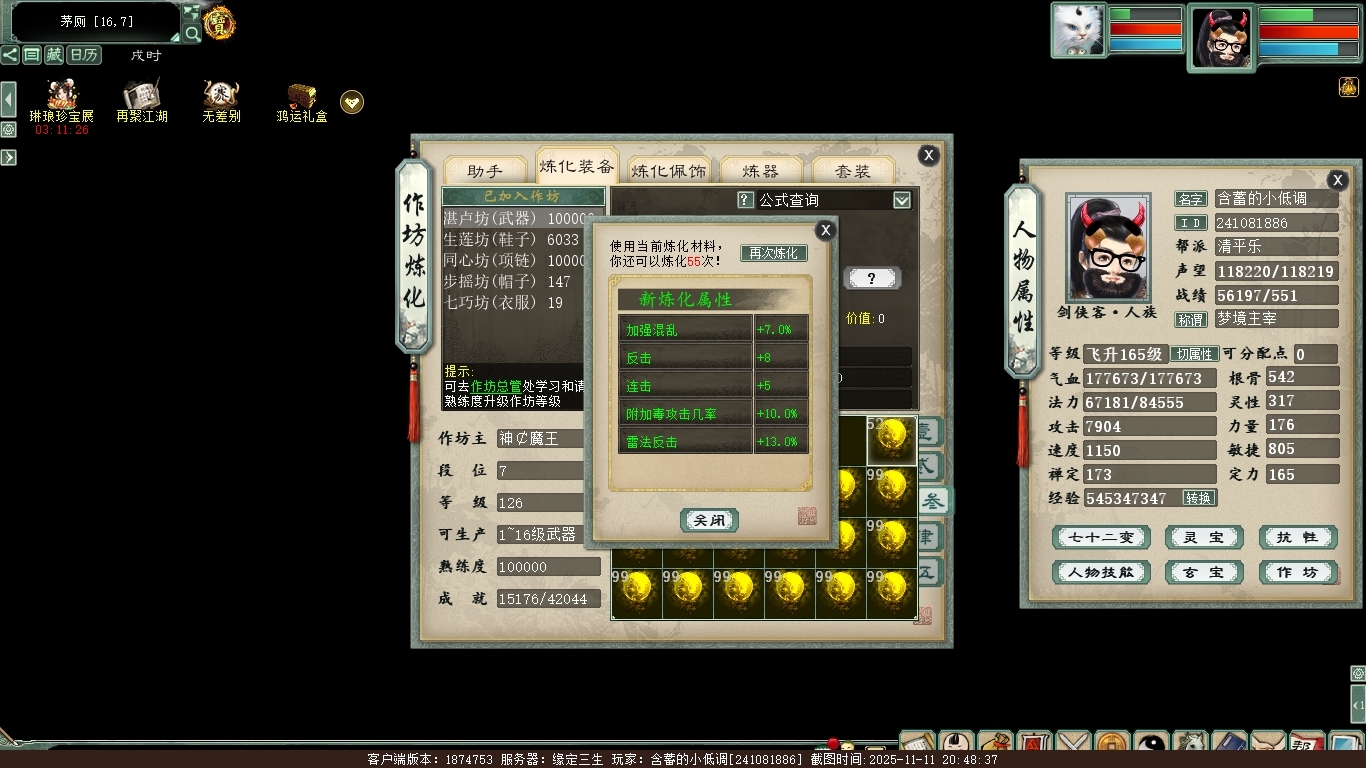Open the 公式查询 dropdown arrow
The height and width of the screenshot is (768, 1366).
click(x=902, y=200)
